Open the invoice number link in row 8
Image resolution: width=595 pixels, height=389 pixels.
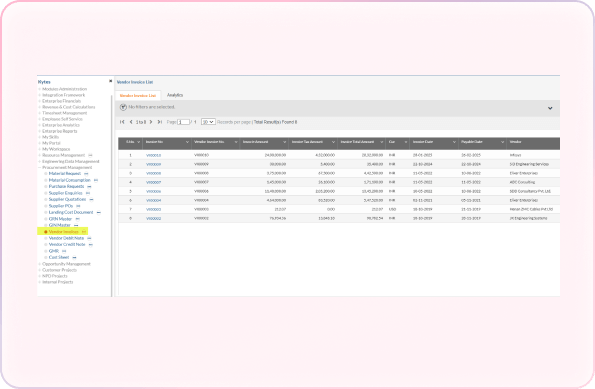153,219
